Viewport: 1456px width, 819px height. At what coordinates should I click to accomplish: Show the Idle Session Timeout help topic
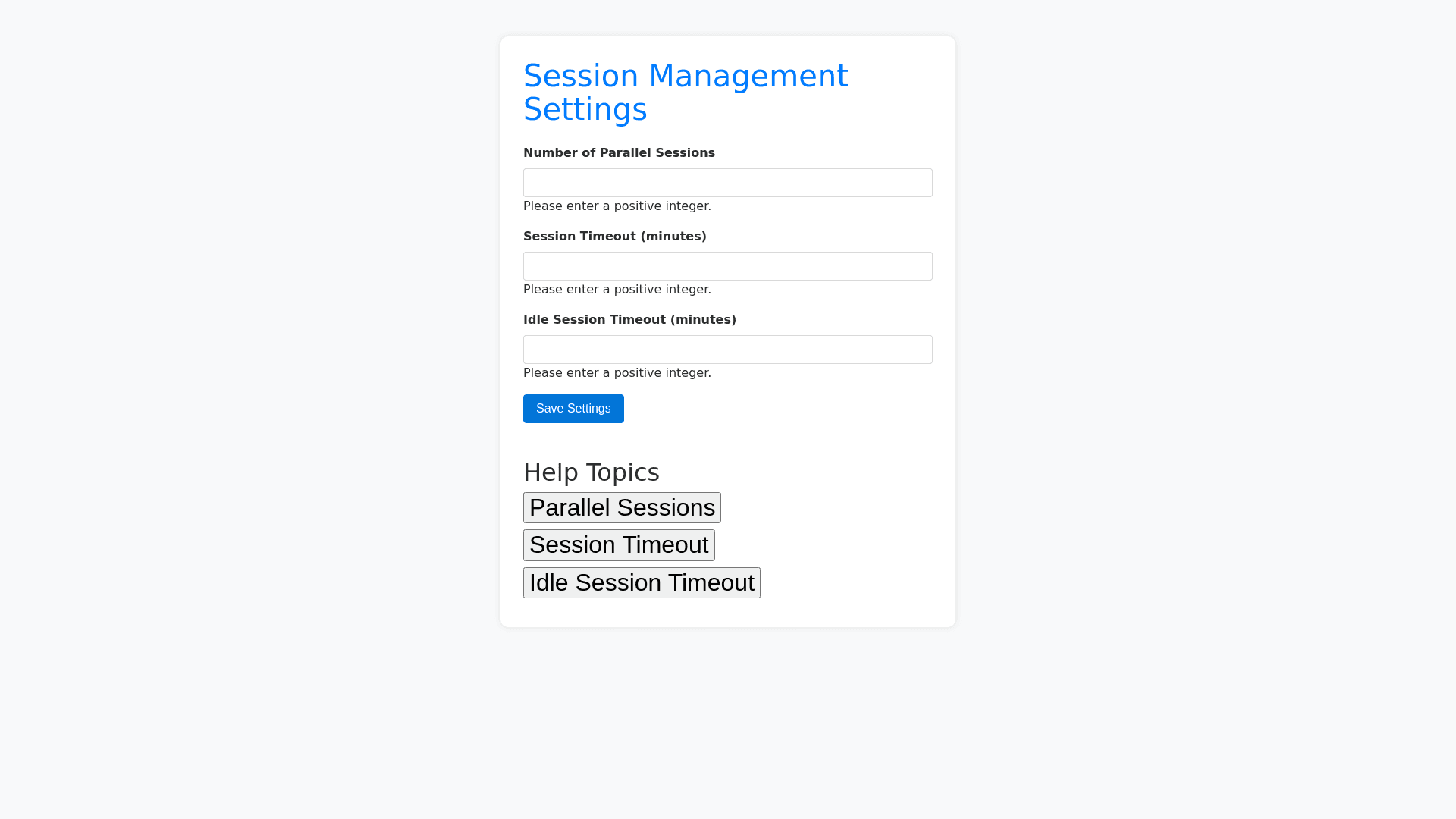[x=642, y=582]
